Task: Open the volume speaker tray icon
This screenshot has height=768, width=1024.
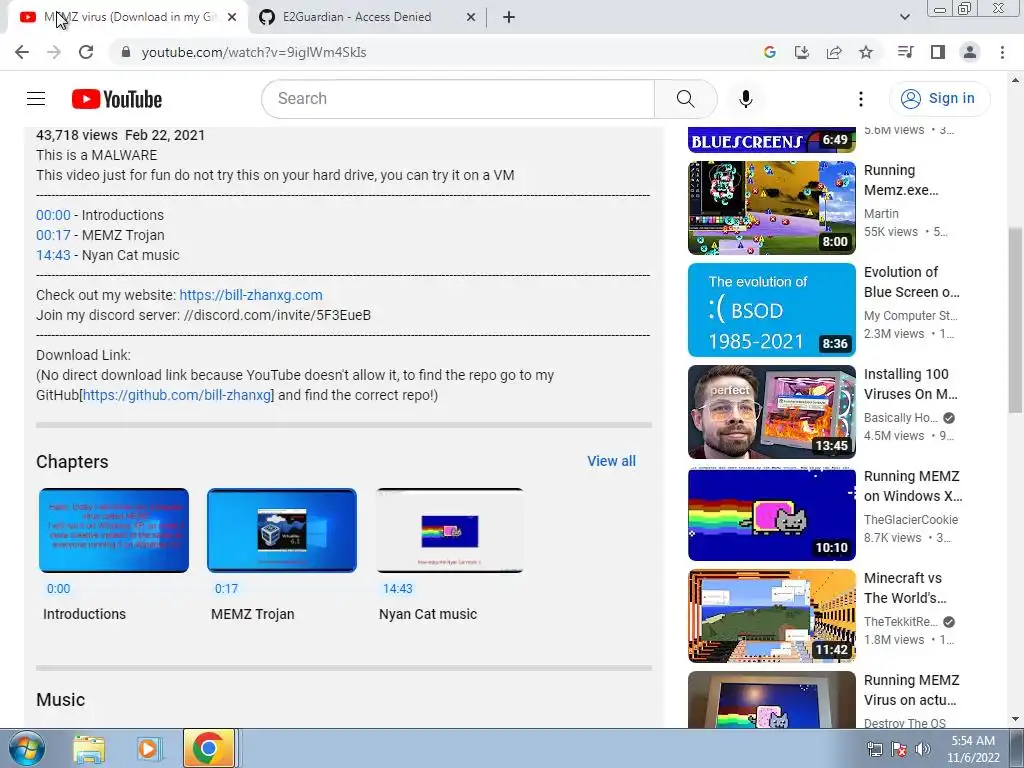Action: (x=923, y=749)
